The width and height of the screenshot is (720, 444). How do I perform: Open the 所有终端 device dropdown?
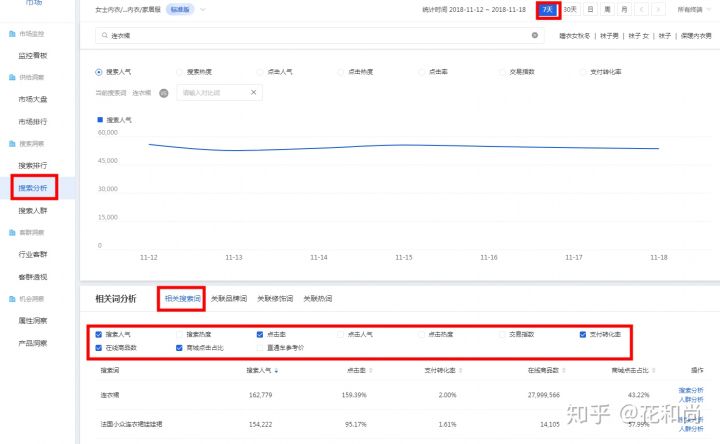click(x=697, y=9)
